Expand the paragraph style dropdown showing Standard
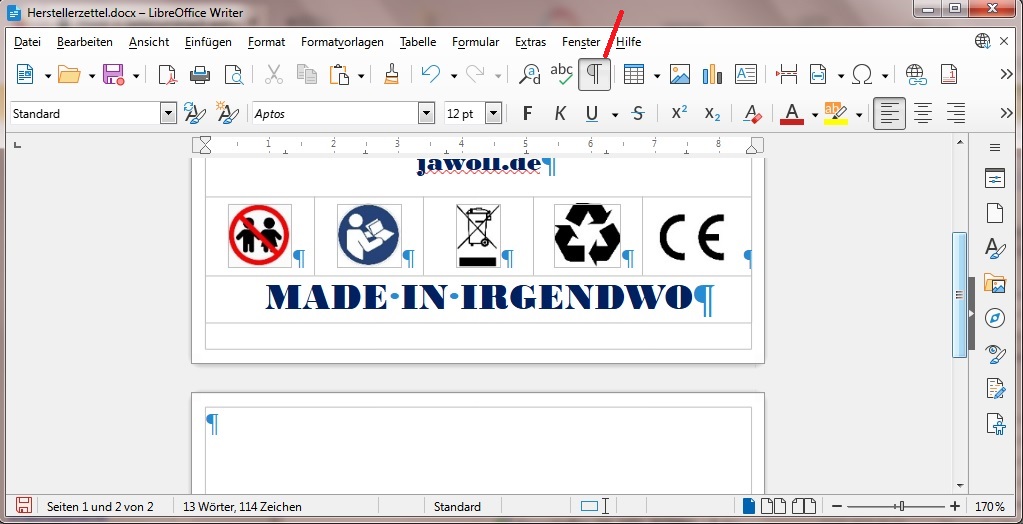This screenshot has width=1023, height=524. [x=168, y=114]
